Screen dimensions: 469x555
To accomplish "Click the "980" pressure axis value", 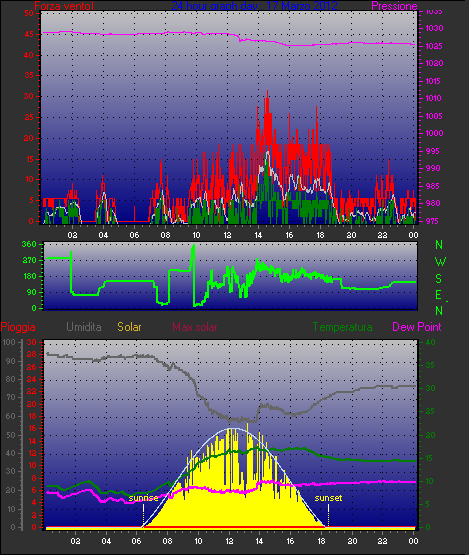I will pyautogui.click(x=433, y=204).
